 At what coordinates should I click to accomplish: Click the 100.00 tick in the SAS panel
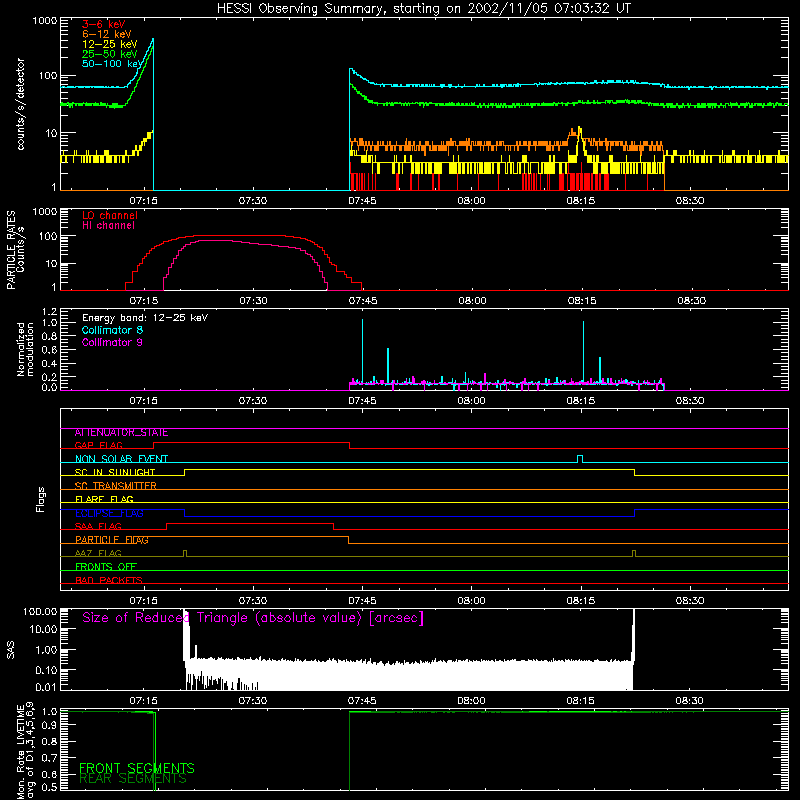tap(40, 611)
